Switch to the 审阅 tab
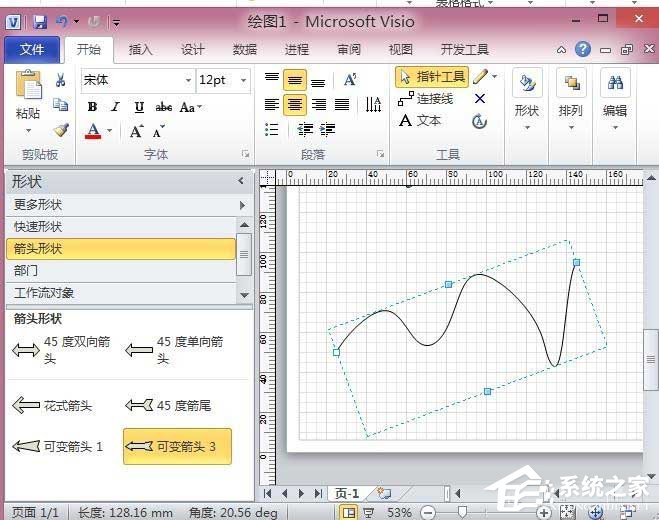 click(349, 50)
